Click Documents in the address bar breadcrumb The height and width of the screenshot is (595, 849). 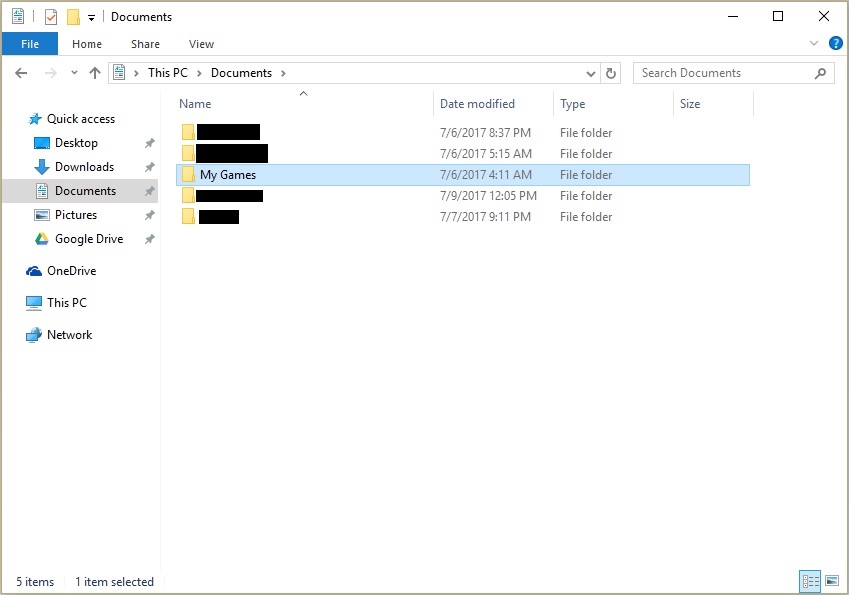coord(241,73)
